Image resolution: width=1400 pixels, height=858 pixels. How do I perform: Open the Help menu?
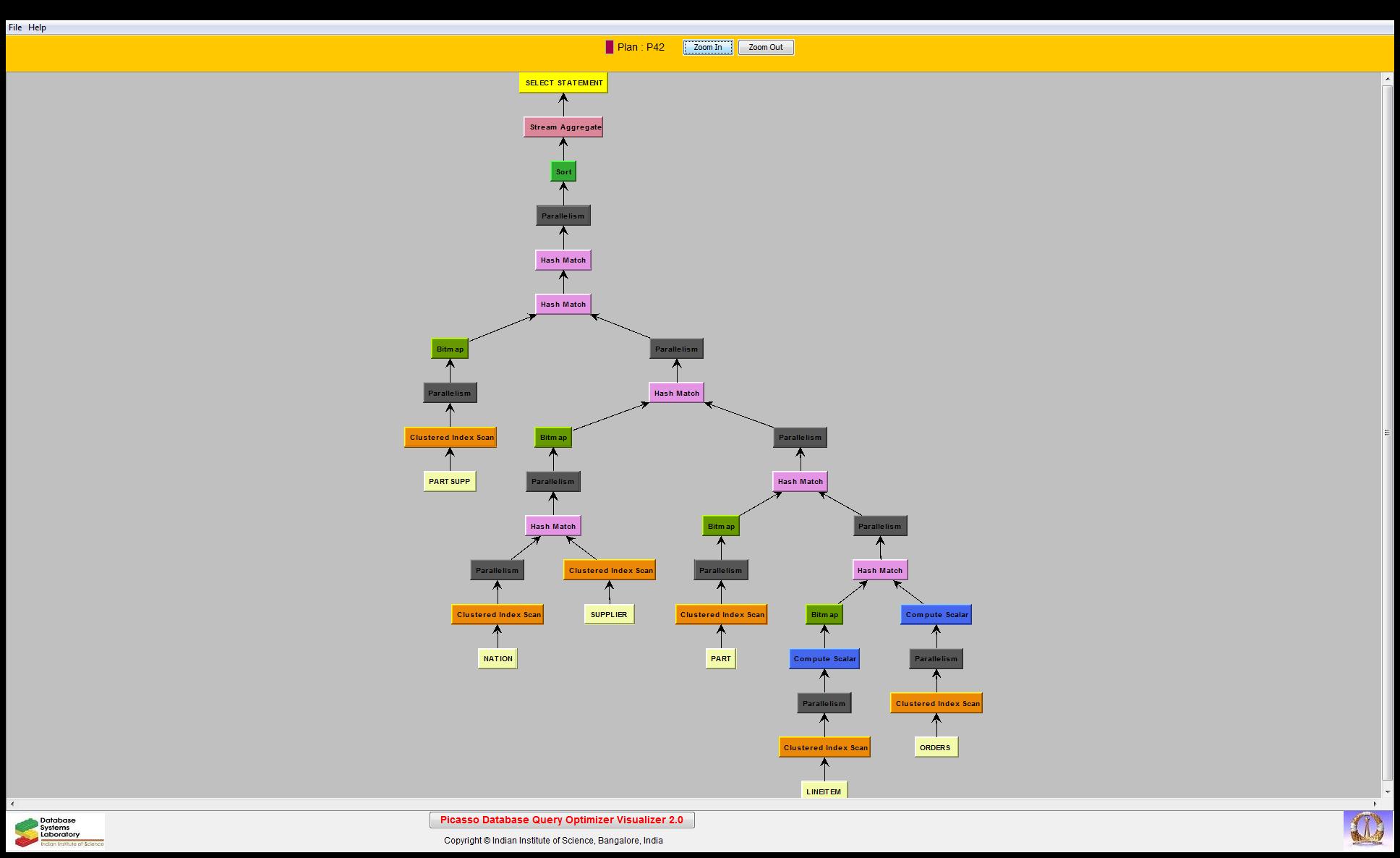pos(37,27)
